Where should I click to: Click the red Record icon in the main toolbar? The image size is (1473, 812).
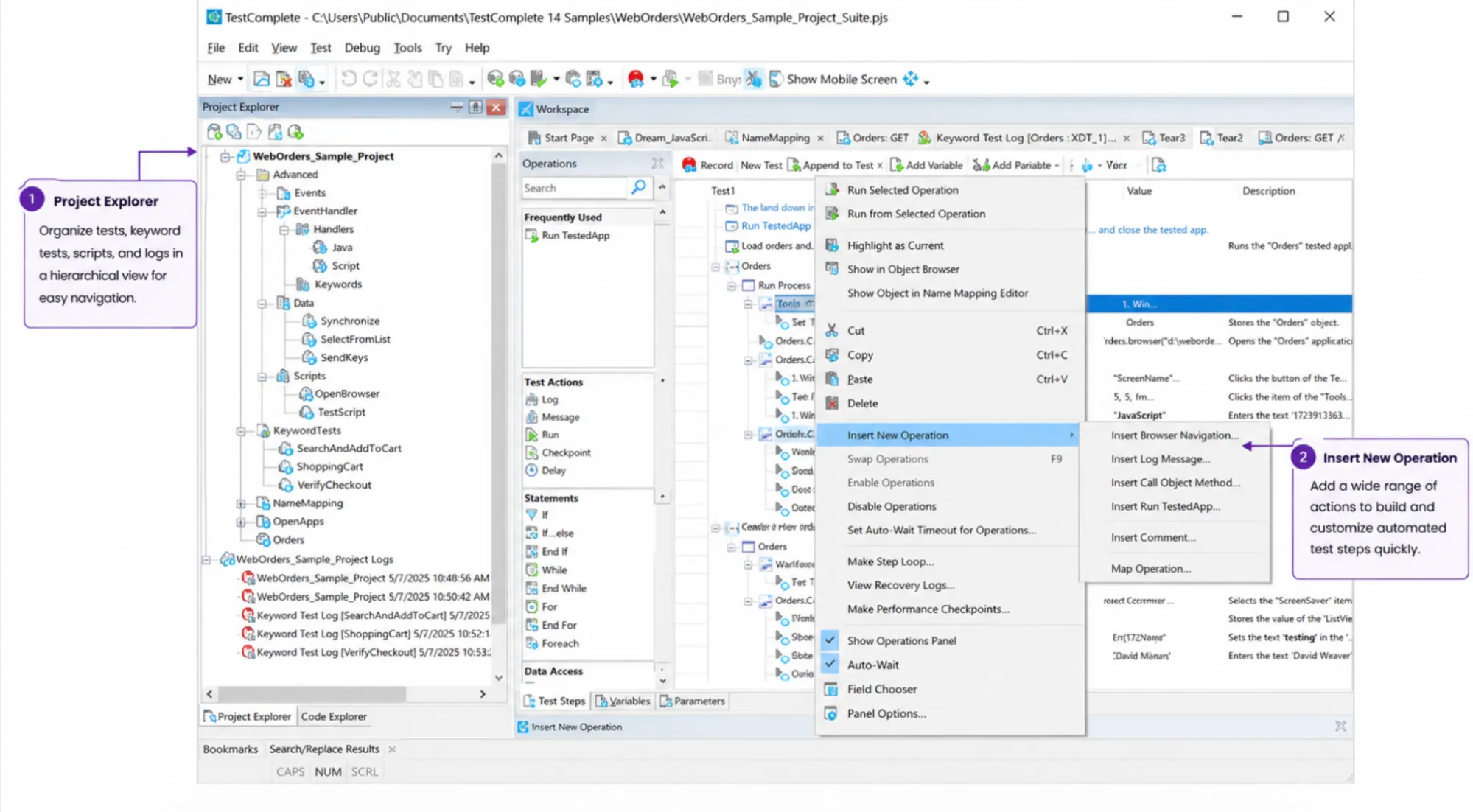pos(636,79)
